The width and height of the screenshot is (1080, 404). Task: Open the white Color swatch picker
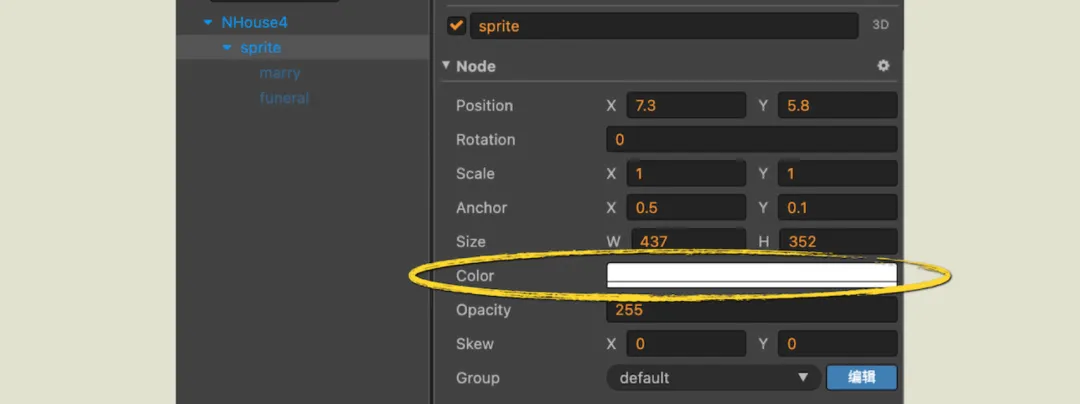751,276
